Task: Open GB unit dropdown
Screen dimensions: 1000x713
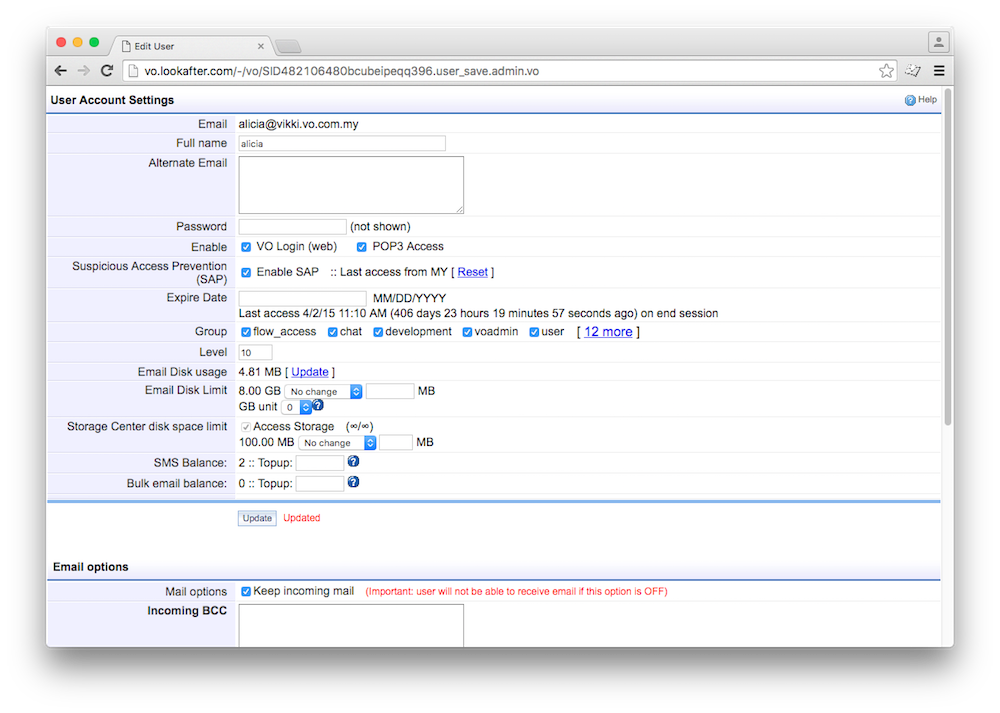Action: click(x=296, y=407)
